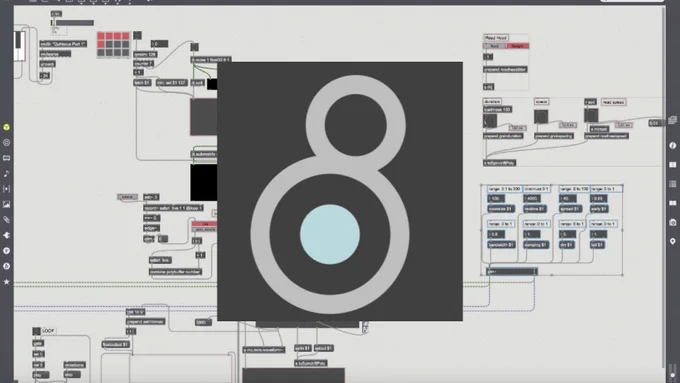
Task: Select the jit.noise 1 float32 object
Action: 212,59
